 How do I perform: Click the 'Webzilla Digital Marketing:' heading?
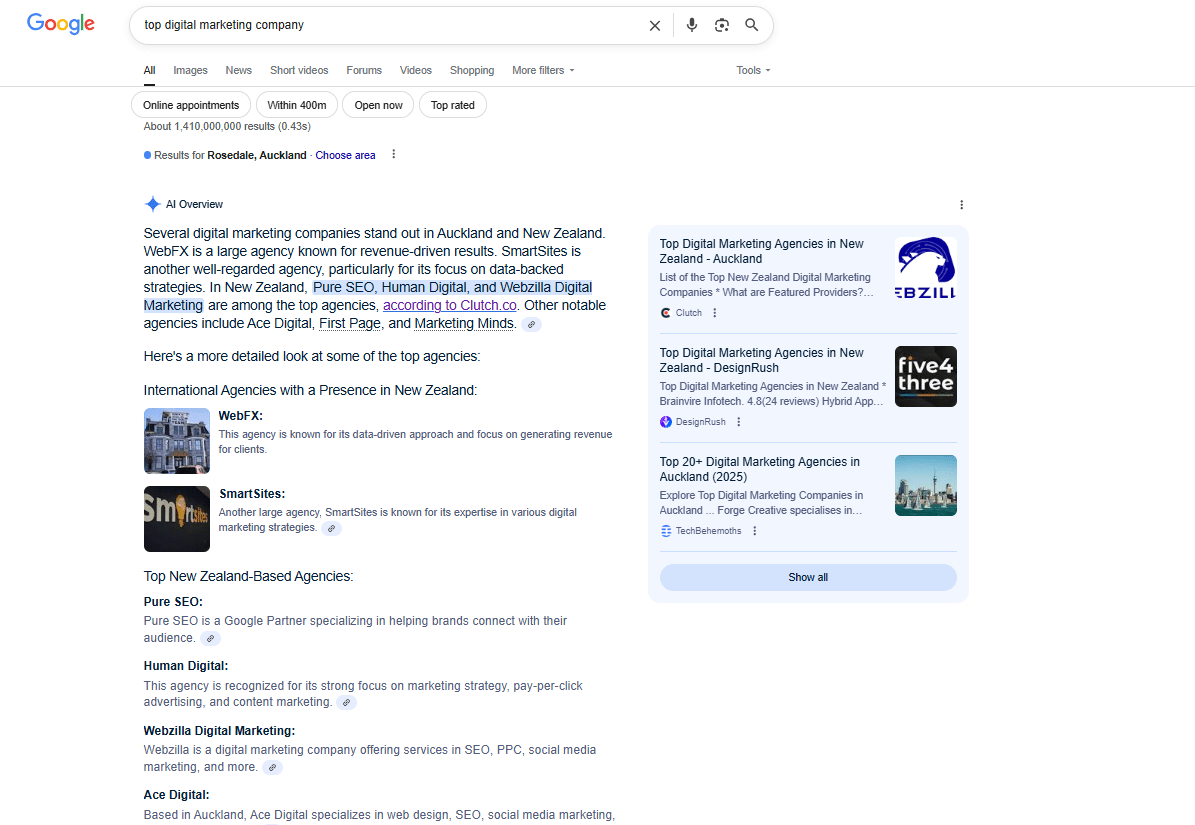coord(219,731)
